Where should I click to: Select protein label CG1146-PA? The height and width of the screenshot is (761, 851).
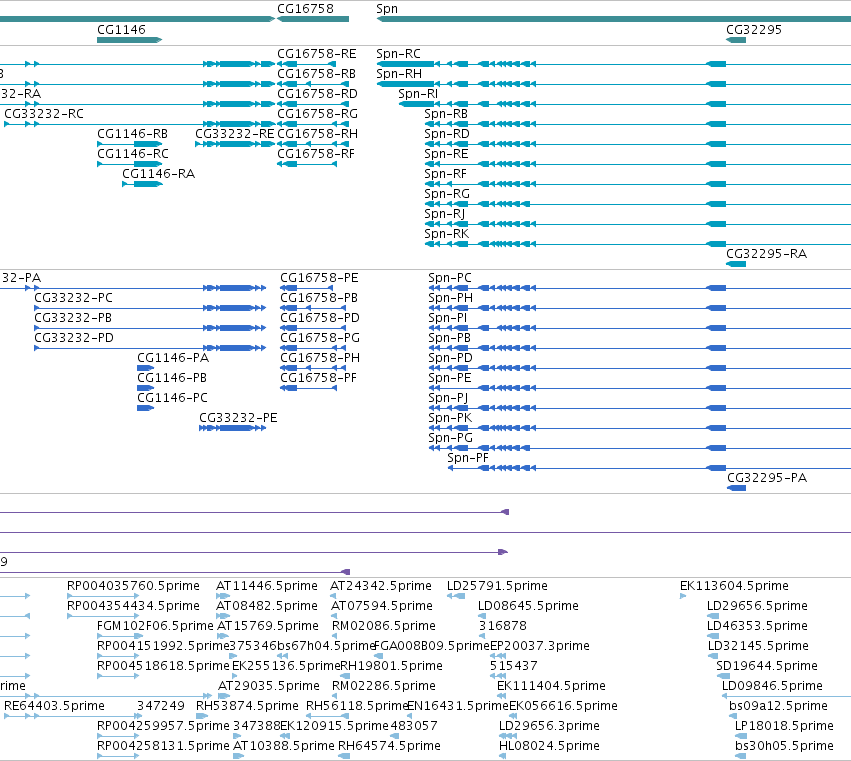(173, 358)
